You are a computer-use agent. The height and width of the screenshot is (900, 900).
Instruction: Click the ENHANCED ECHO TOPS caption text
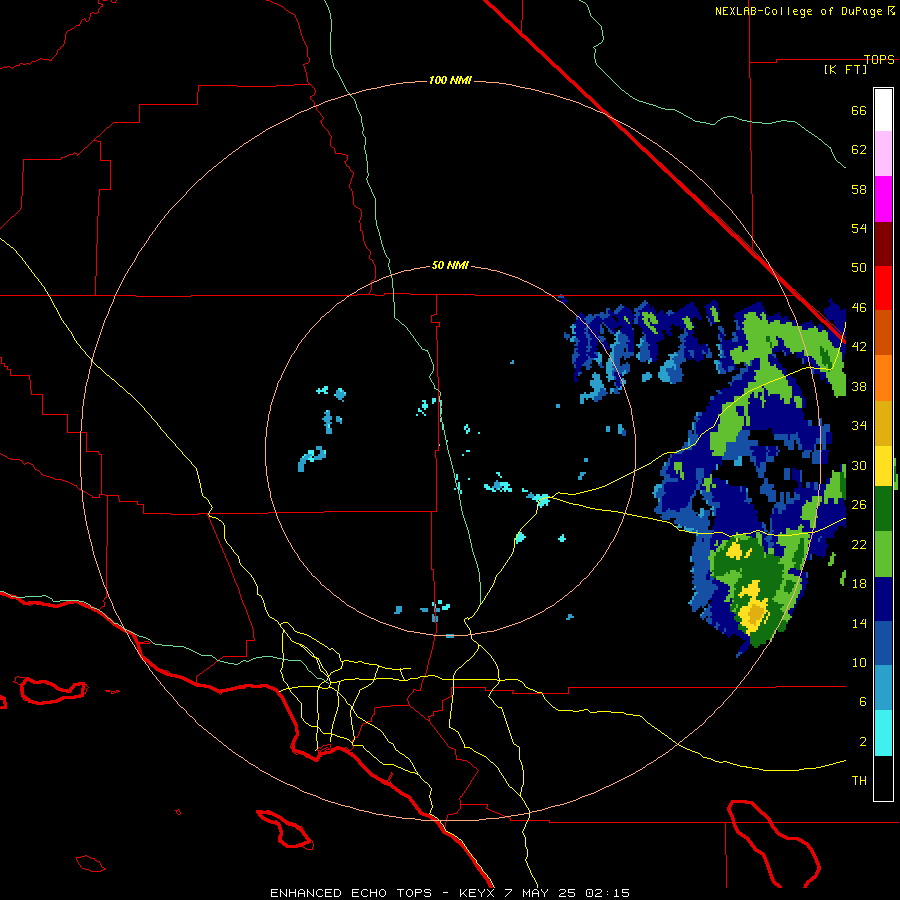pyautogui.click(x=351, y=893)
